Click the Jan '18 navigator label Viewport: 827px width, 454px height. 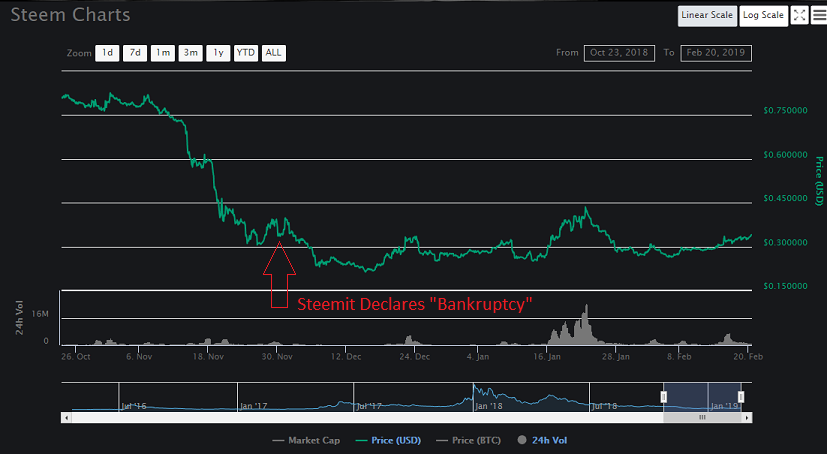click(488, 406)
